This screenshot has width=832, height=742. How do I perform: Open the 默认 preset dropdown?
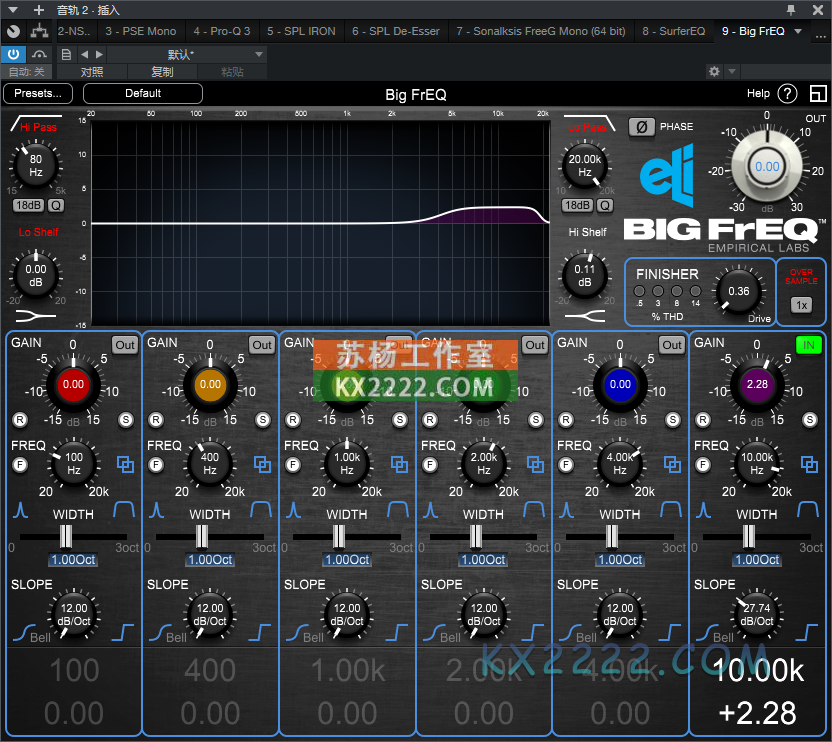tap(186, 54)
